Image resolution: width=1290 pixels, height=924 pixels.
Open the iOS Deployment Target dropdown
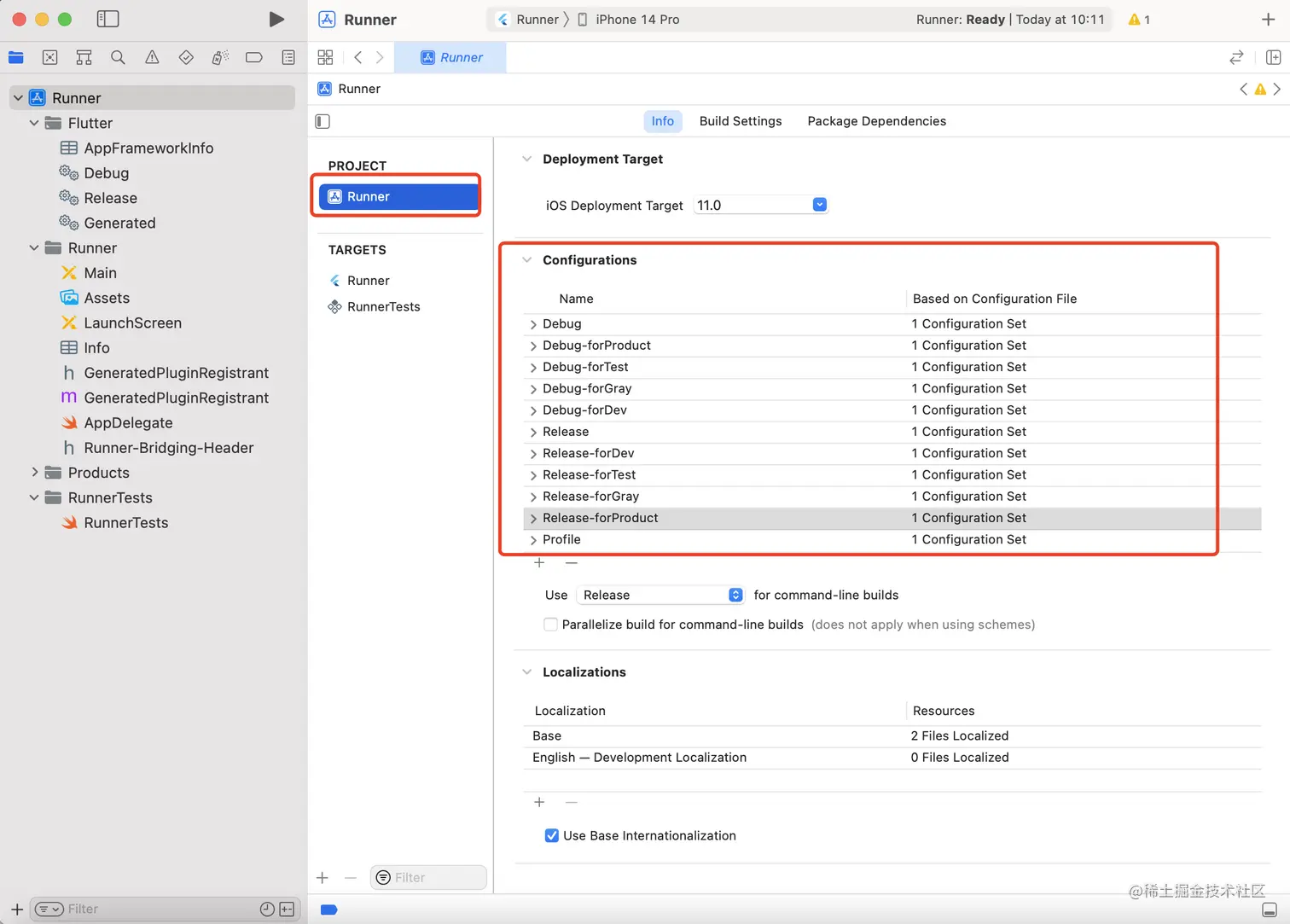click(819, 205)
